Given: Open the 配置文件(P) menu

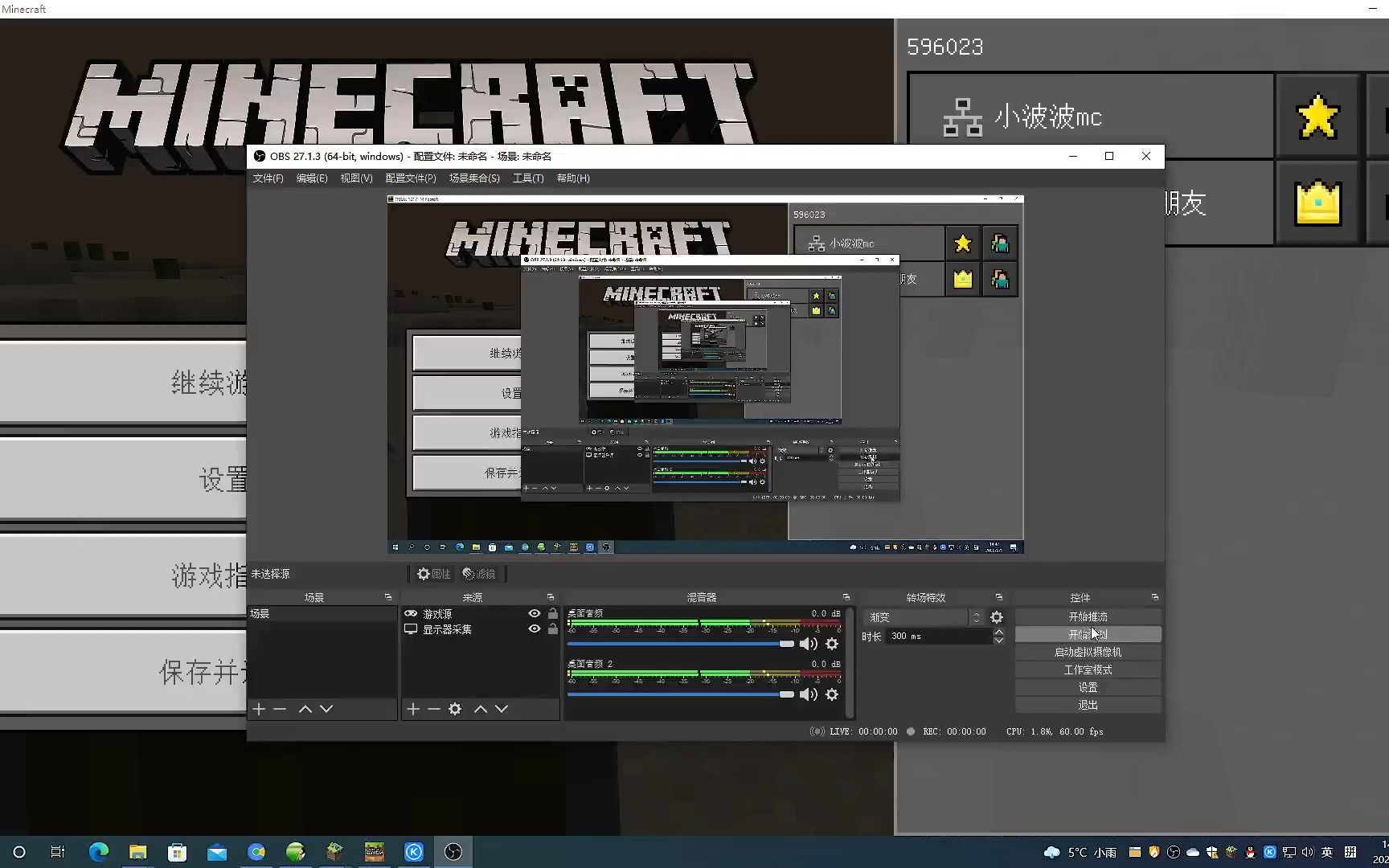Looking at the screenshot, I should pyautogui.click(x=410, y=178).
